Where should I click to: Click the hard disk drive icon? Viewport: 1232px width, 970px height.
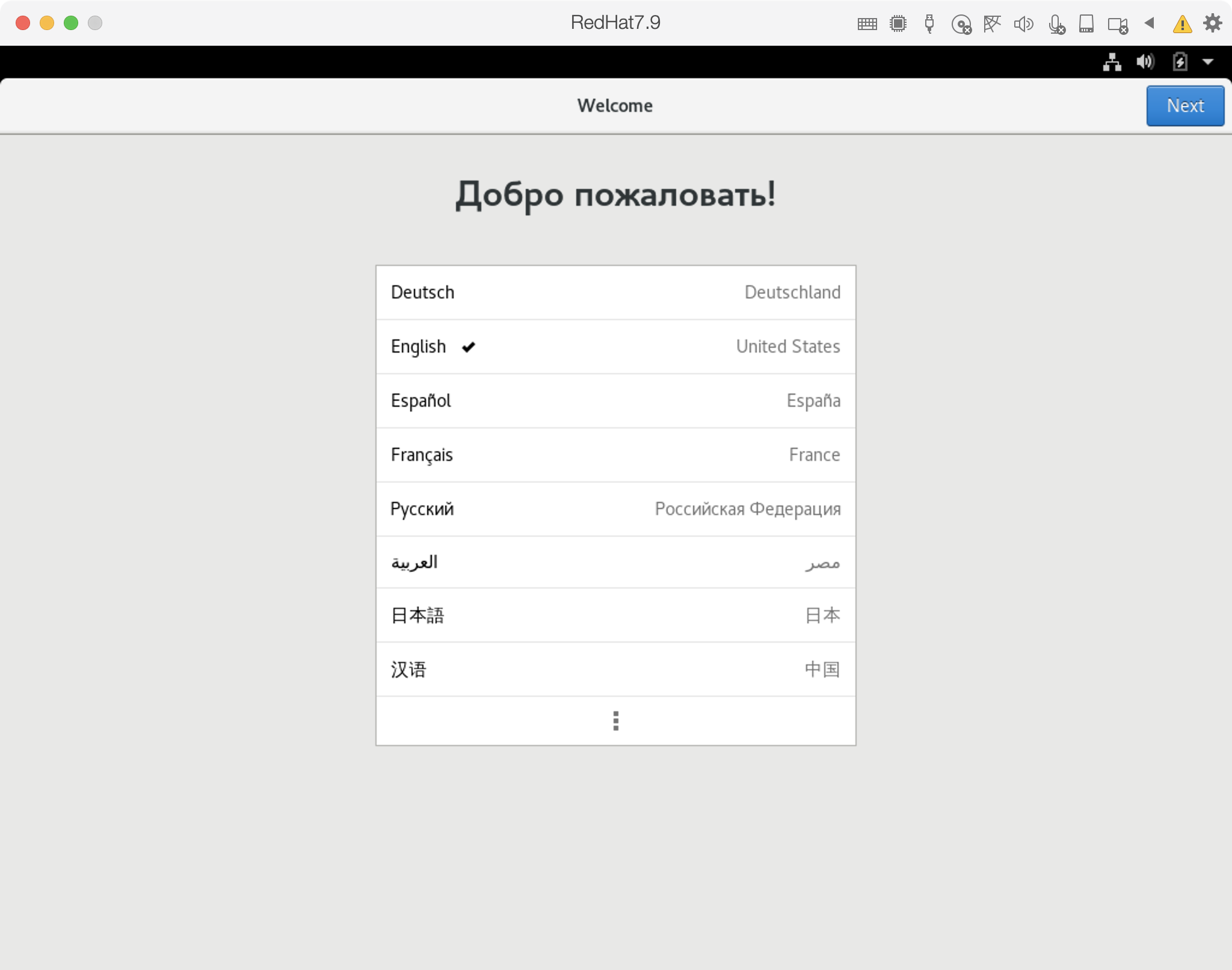pos(1086,24)
